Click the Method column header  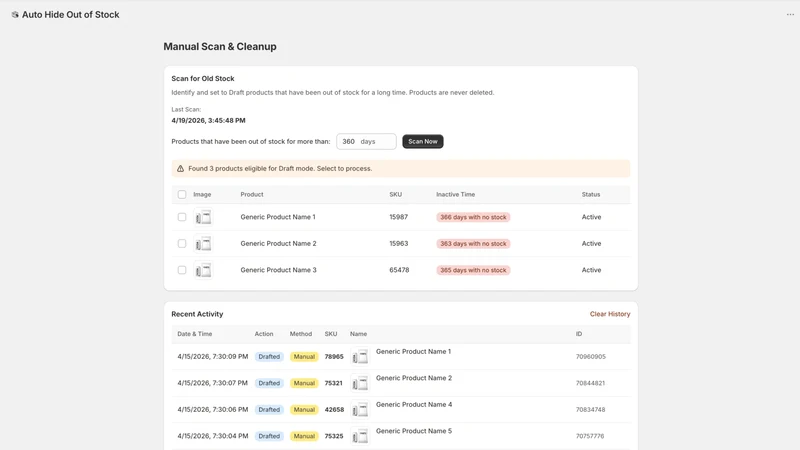pyautogui.click(x=301, y=334)
